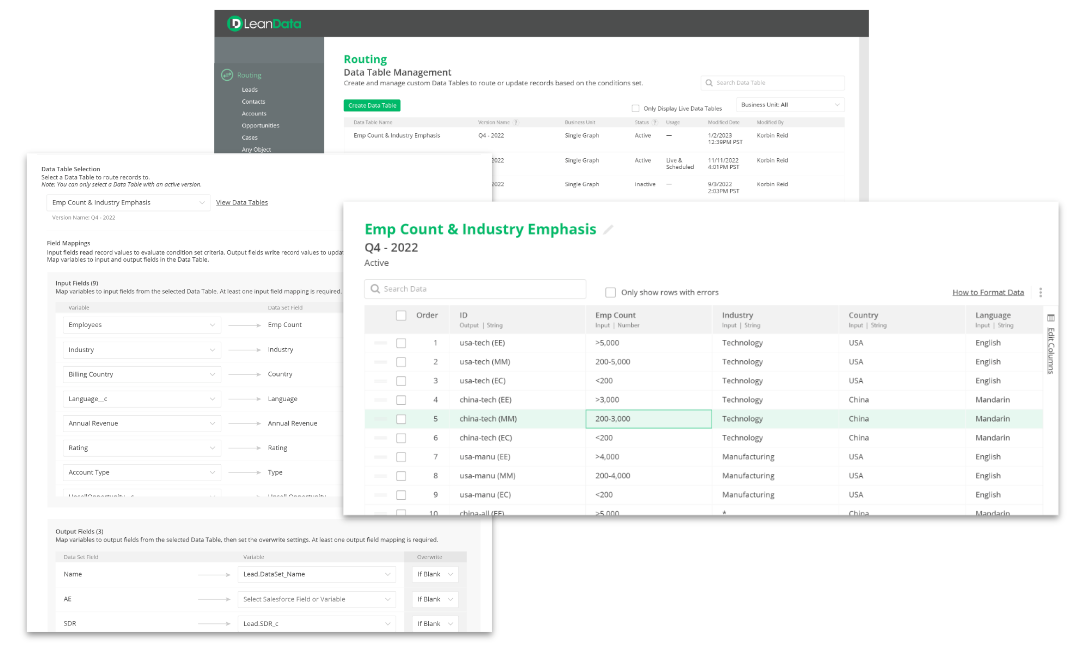Image resolution: width=1078 pixels, height=654 pixels.
Task: Select the checkbox for row 1 usa-tech (EE)
Action: [401, 343]
